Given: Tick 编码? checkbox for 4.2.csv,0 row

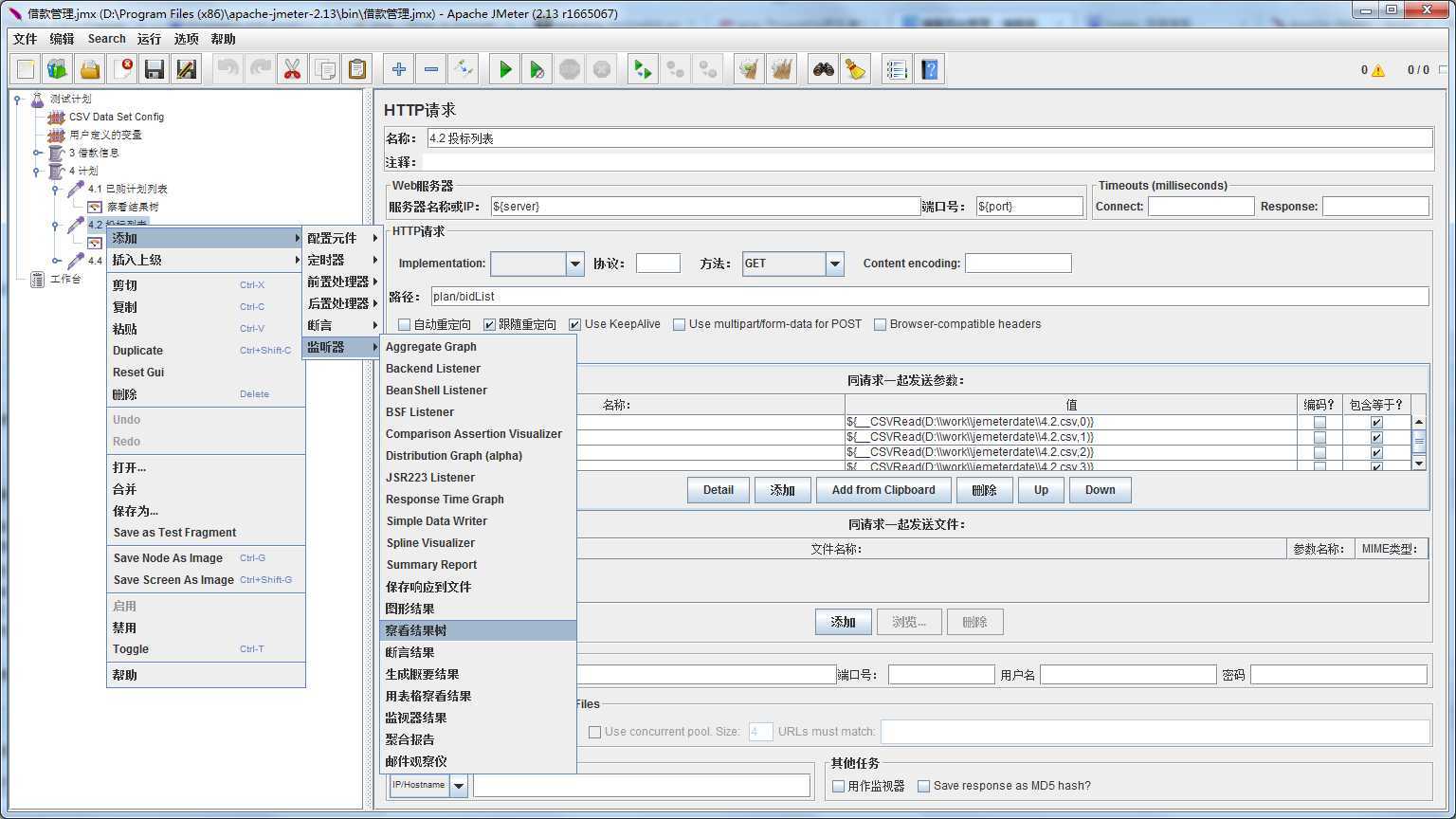Looking at the screenshot, I should point(1319,423).
